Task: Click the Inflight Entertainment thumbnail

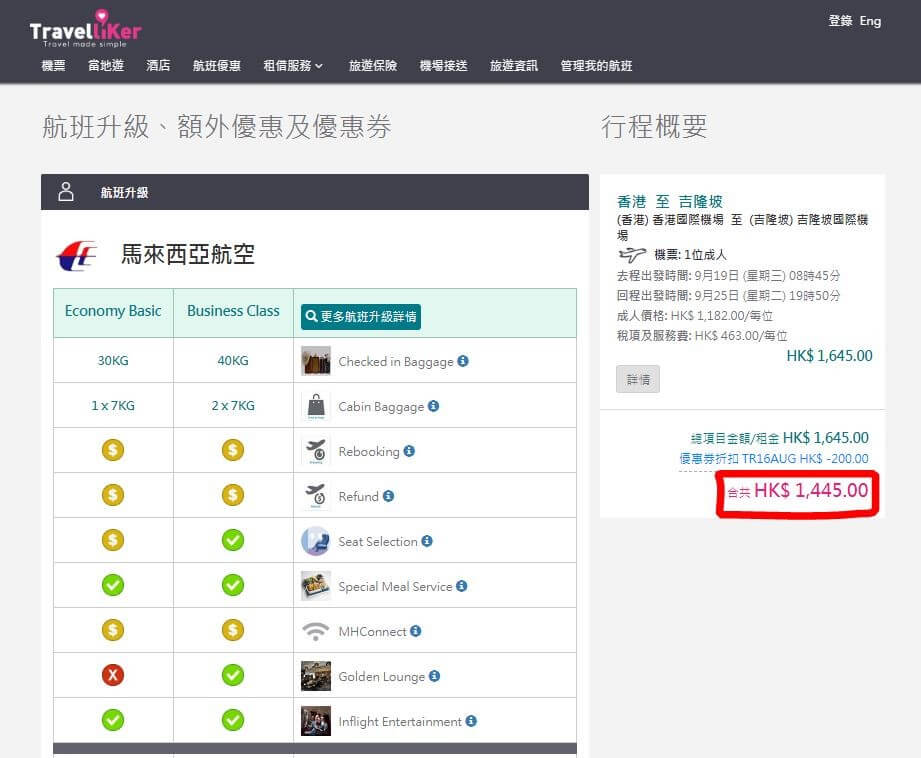Action: pos(316,721)
